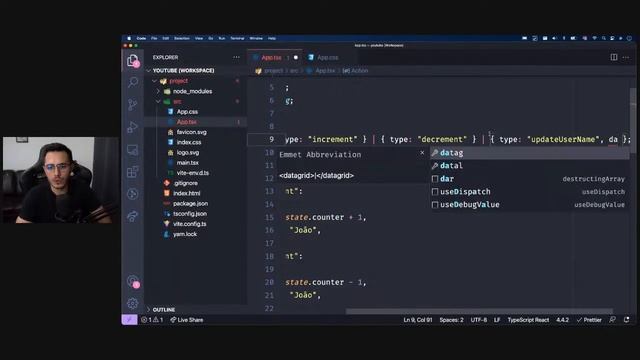This screenshot has width=640, height=360.
Task: Open the Live Share activity bar icon
Action: click(133, 216)
